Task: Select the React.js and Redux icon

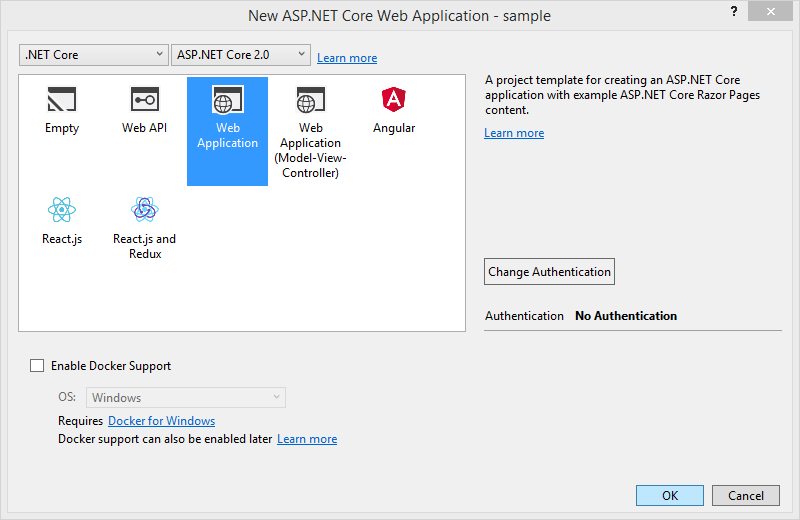Action: tap(145, 210)
